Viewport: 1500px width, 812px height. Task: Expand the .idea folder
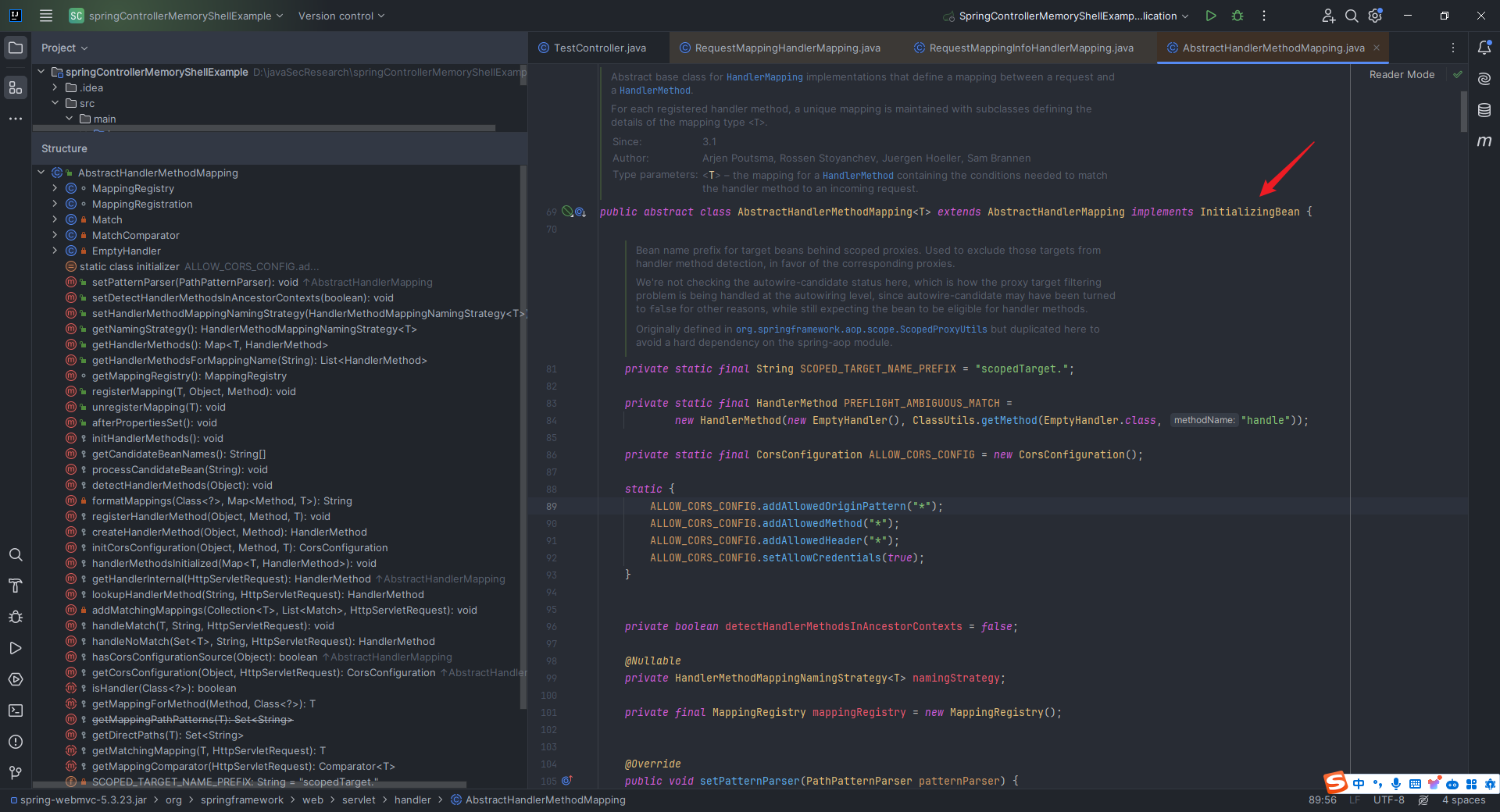coord(55,87)
